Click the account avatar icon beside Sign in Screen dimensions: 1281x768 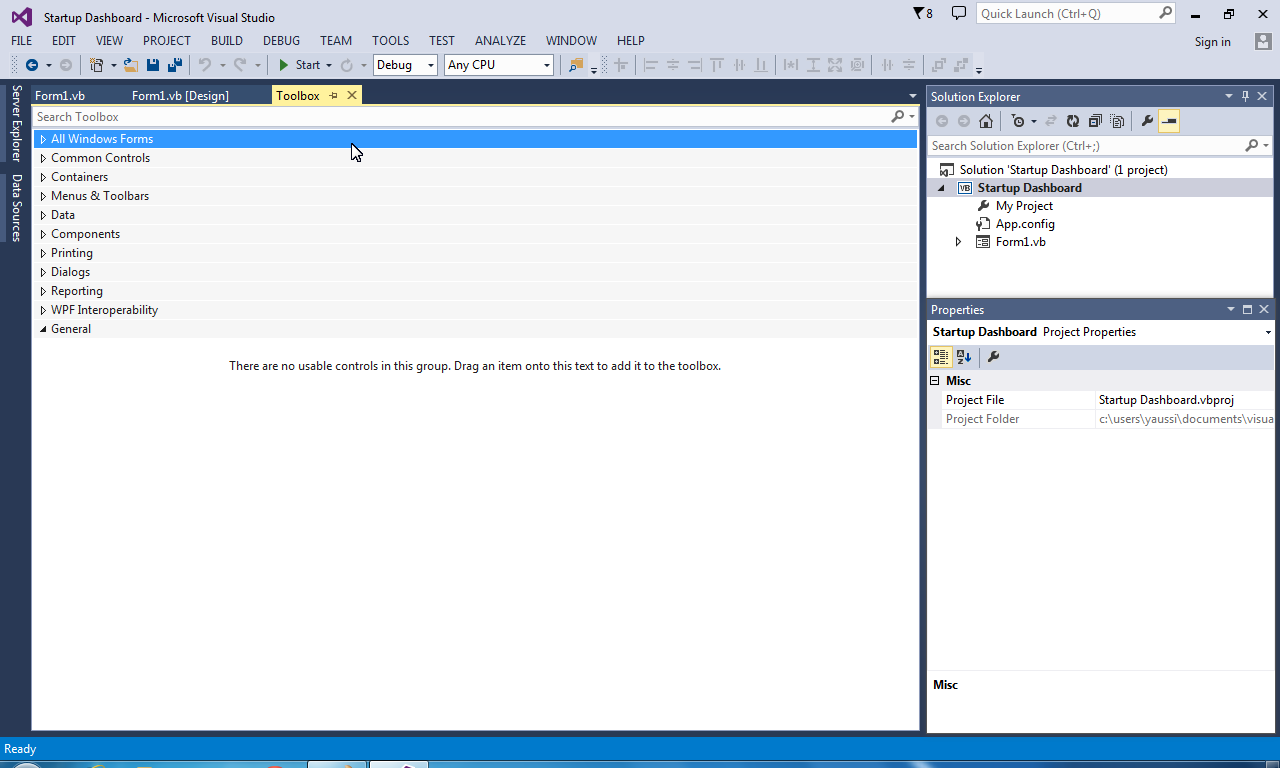[1263, 41]
